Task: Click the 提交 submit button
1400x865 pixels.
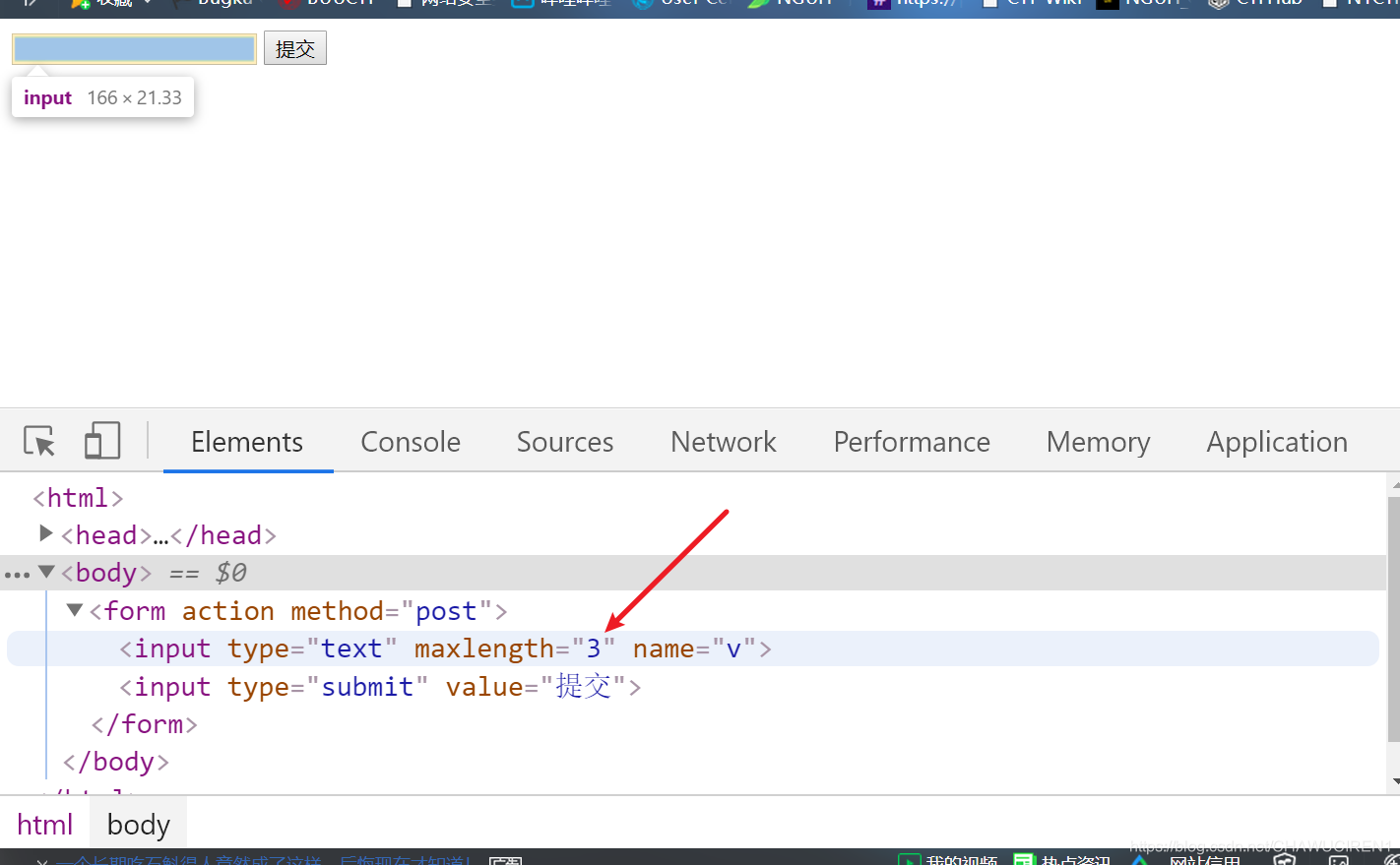Action: click(x=295, y=48)
